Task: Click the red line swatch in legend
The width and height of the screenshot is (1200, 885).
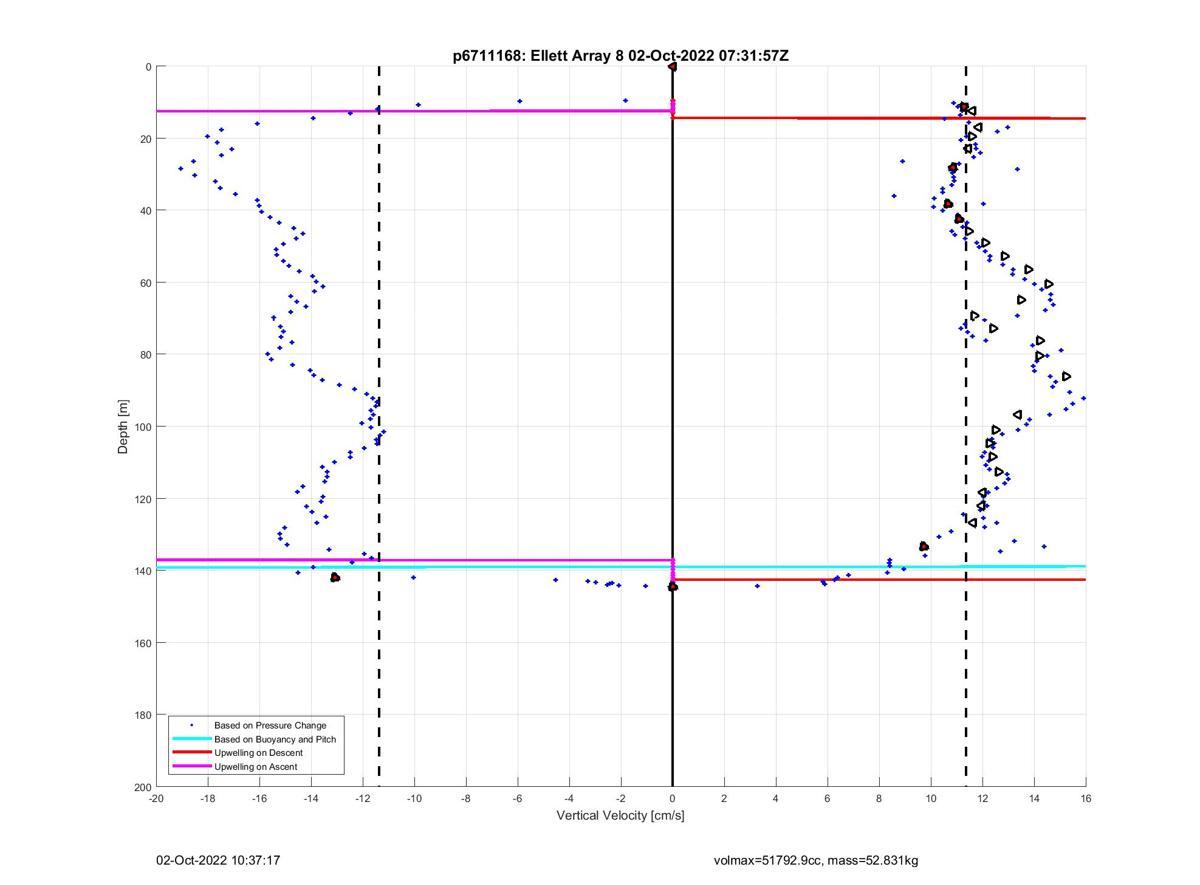Action: [x=192, y=753]
